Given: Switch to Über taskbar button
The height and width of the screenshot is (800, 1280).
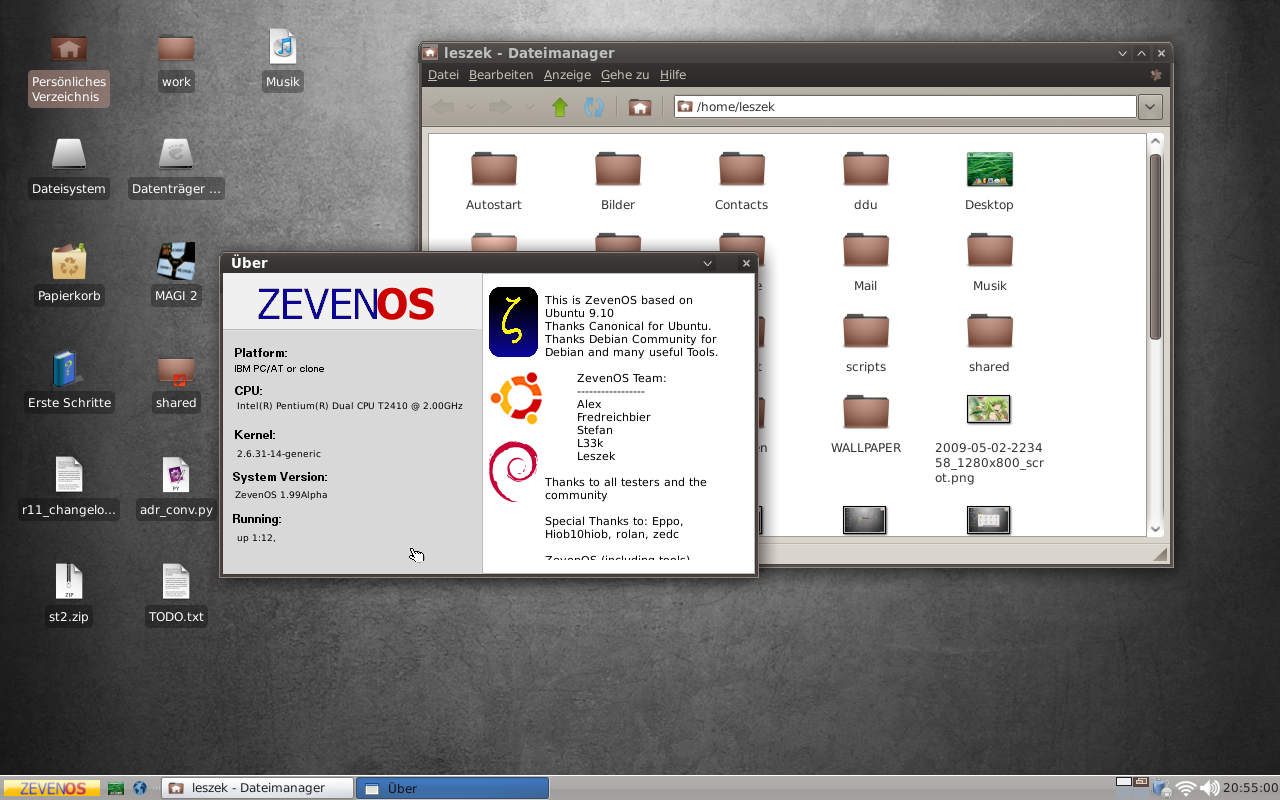Looking at the screenshot, I should (x=452, y=788).
